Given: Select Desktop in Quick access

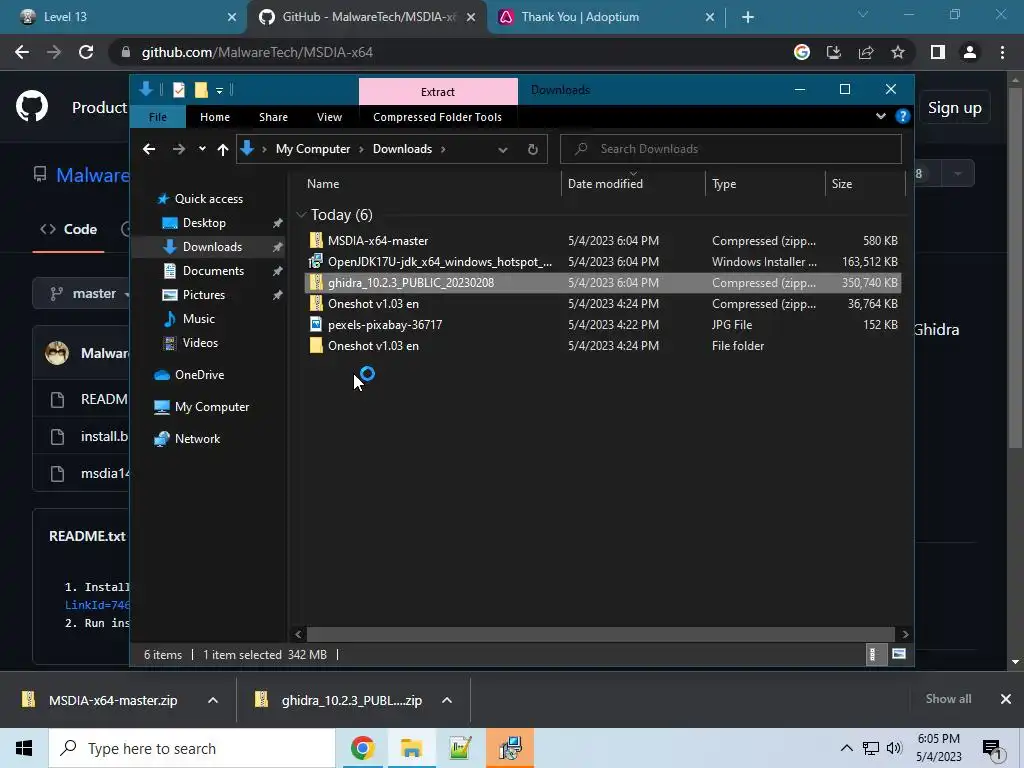Looking at the screenshot, I should tap(204, 223).
